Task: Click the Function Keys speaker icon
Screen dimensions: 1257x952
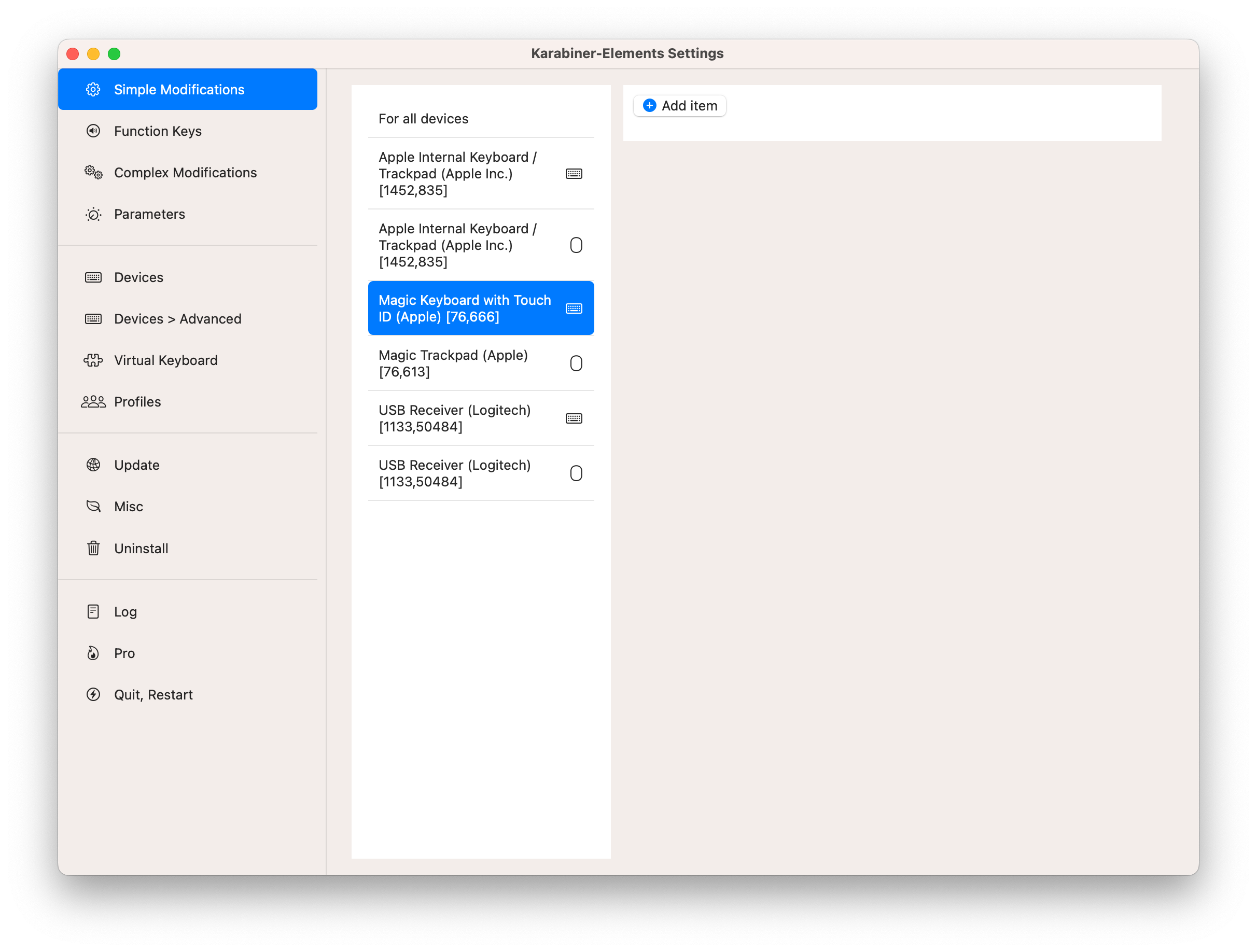Action: pyautogui.click(x=93, y=131)
